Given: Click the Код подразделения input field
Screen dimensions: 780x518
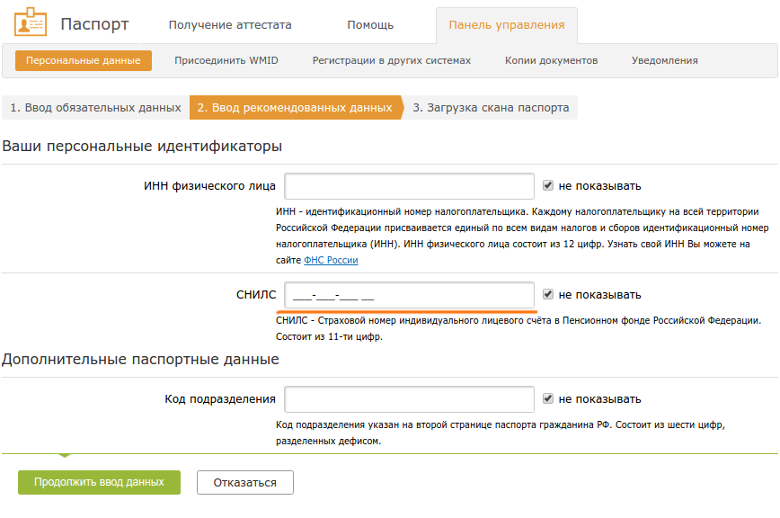Looking at the screenshot, I should (x=409, y=399).
